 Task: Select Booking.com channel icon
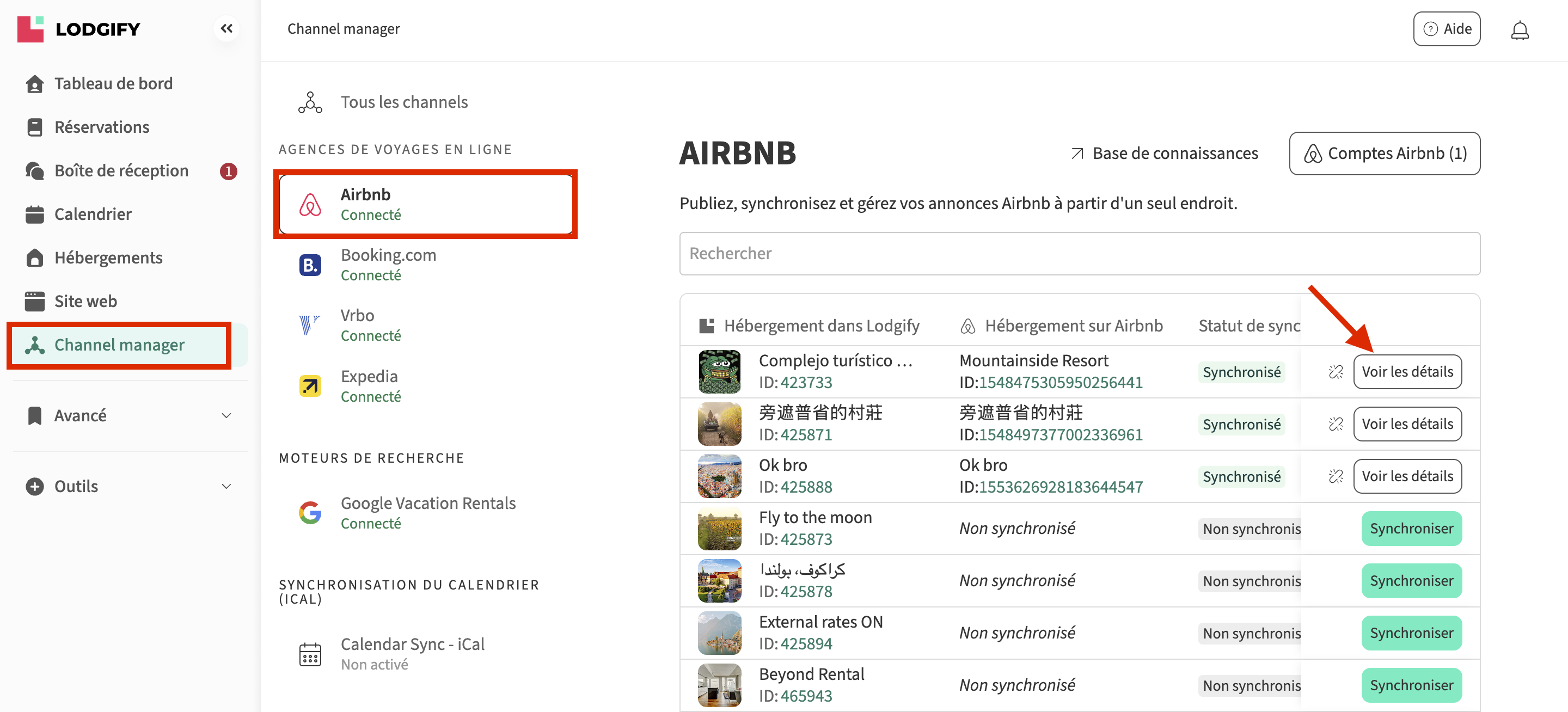(310, 265)
